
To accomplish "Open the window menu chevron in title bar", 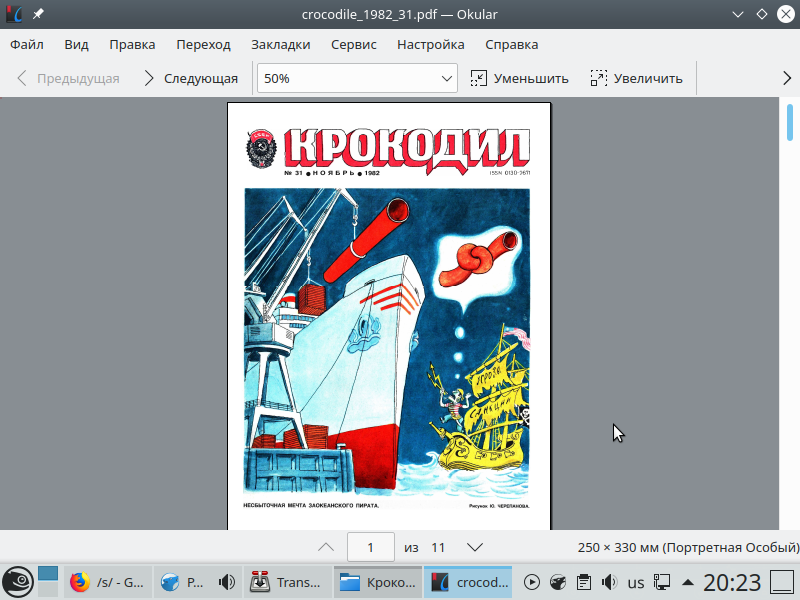I will [x=737, y=14].
